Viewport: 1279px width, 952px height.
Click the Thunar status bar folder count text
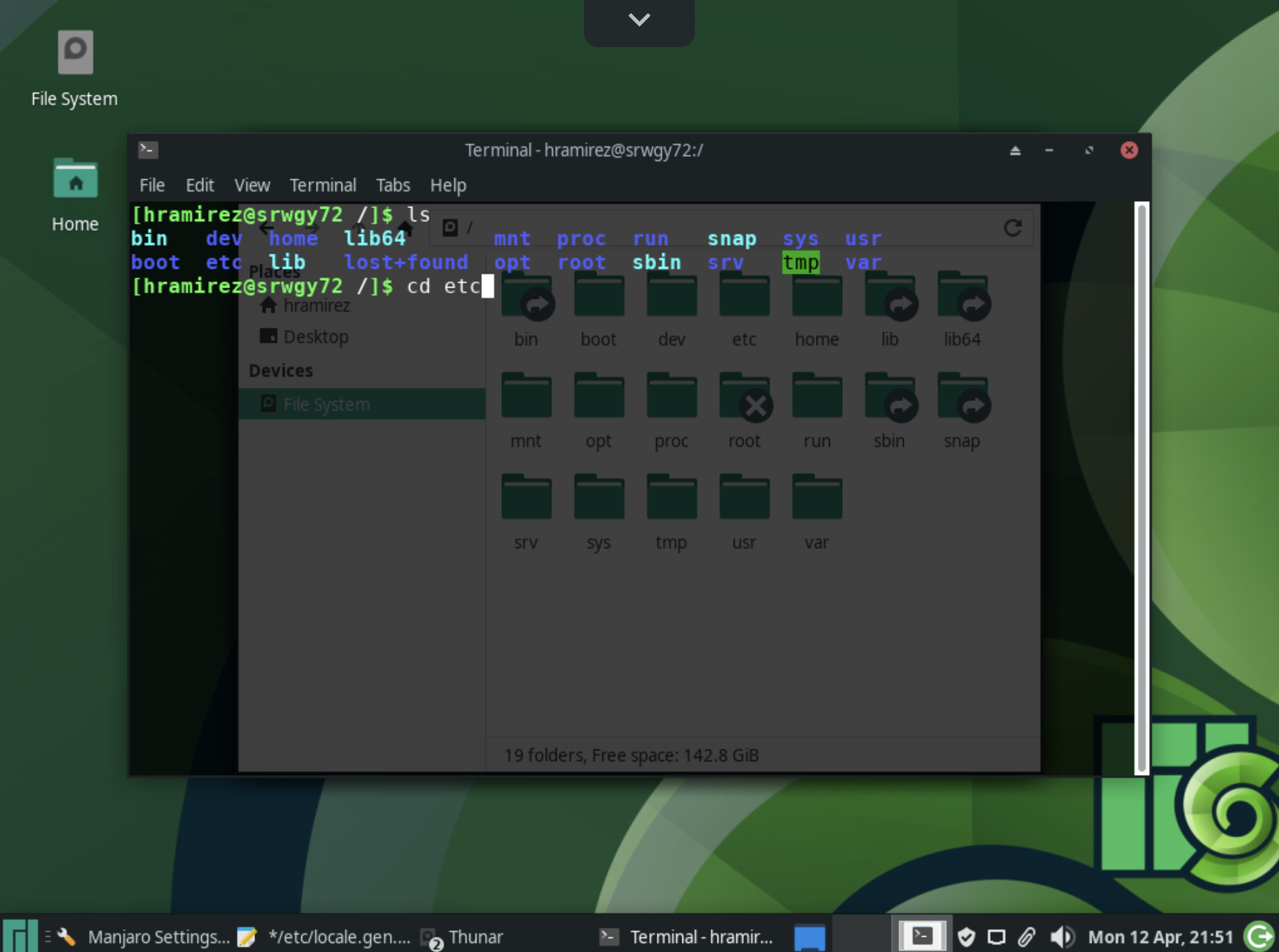[x=631, y=755]
